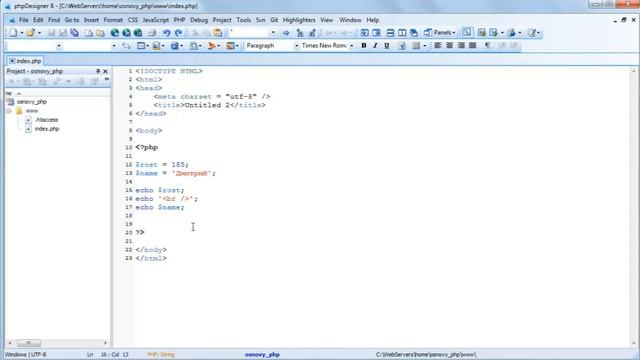The image size is (640, 360).
Task: Select the www folder in project tree
Action: (31, 111)
